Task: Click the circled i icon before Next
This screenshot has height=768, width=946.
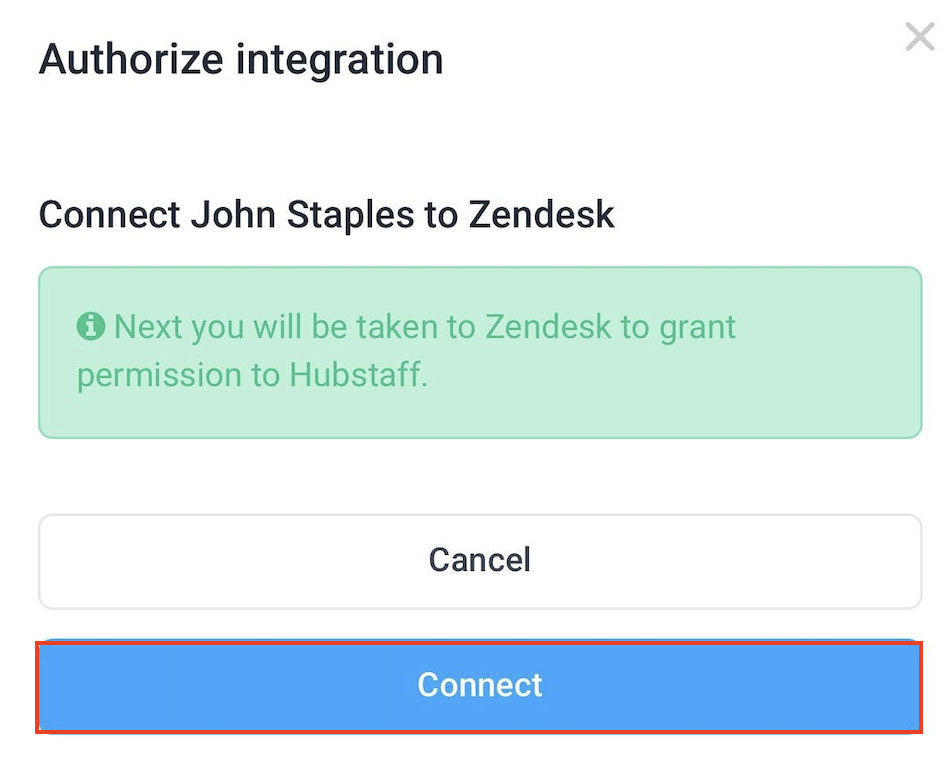Action: [x=91, y=326]
